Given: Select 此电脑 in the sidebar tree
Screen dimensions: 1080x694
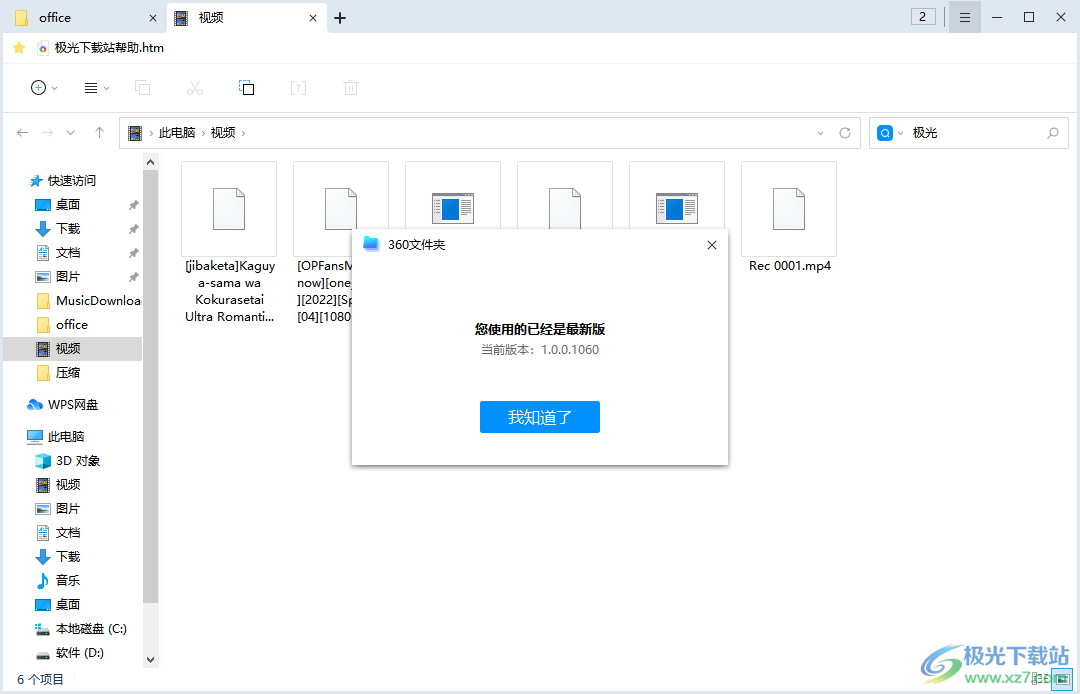Looking at the screenshot, I should point(66,437).
